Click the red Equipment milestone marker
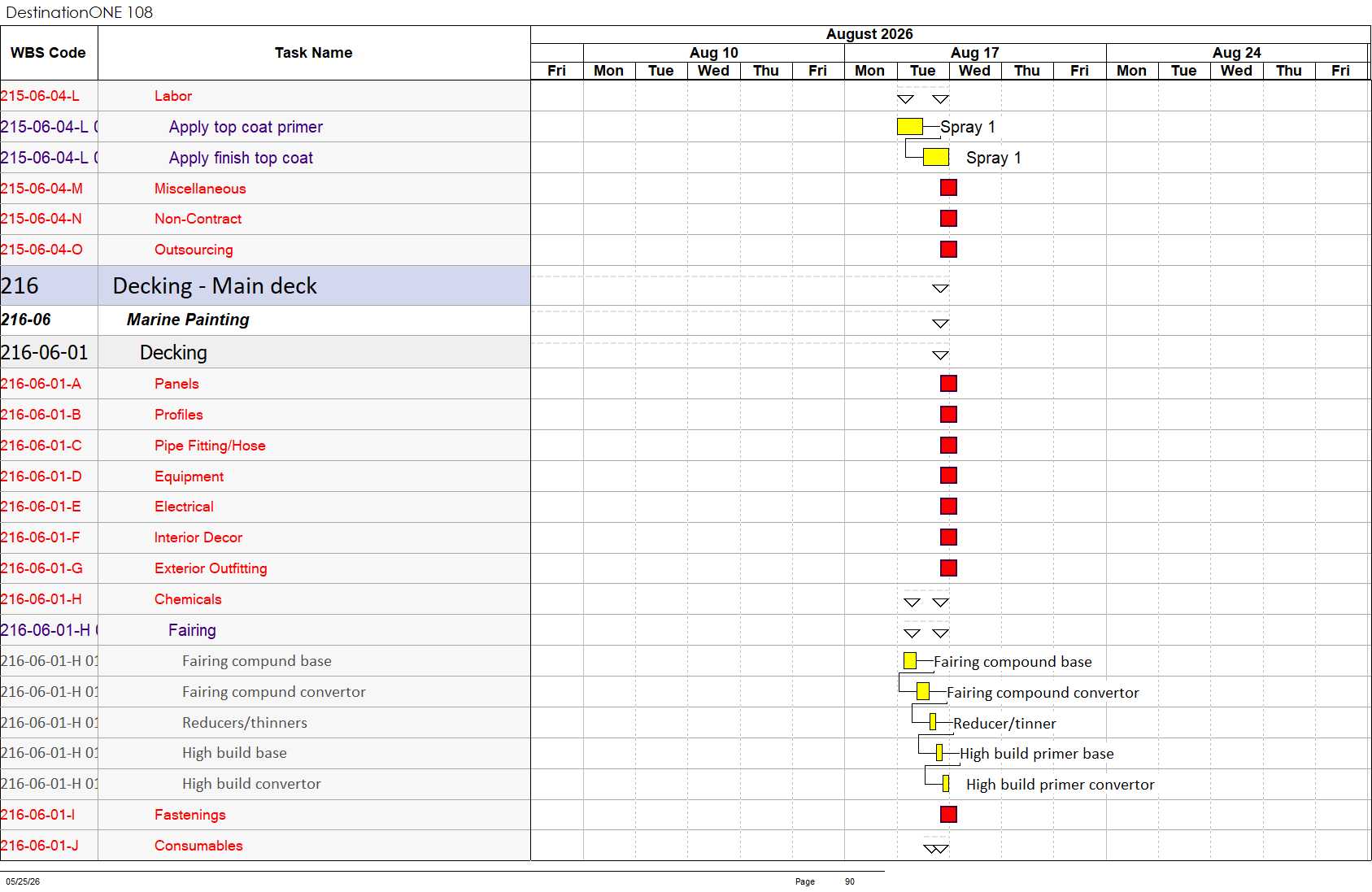Screen dimensions: 1372x892 948,476
